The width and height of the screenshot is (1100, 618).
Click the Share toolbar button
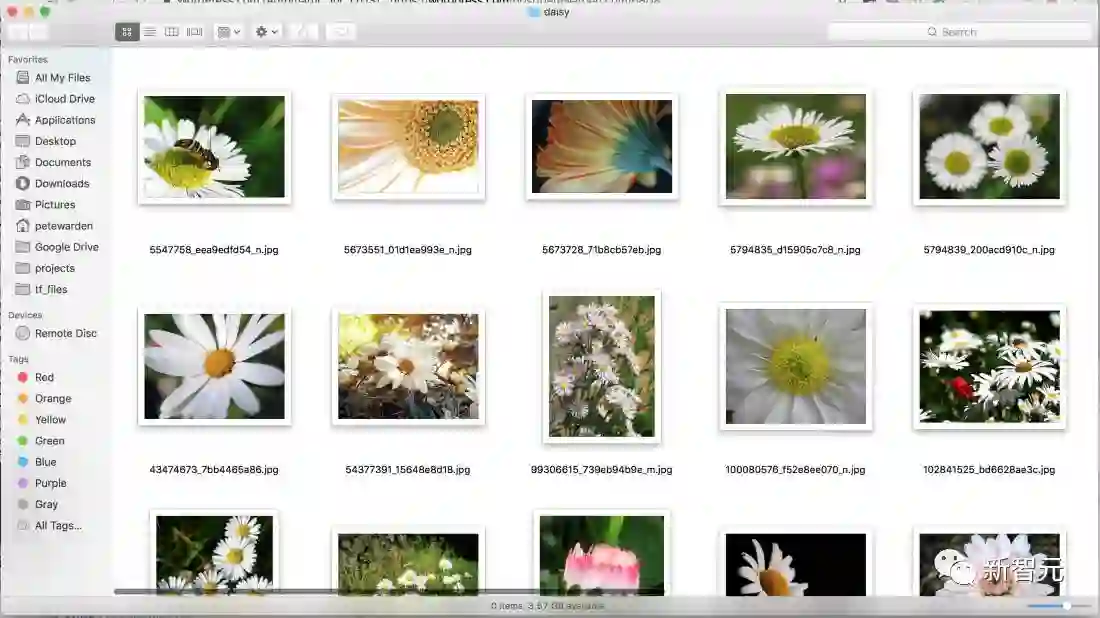[305, 32]
